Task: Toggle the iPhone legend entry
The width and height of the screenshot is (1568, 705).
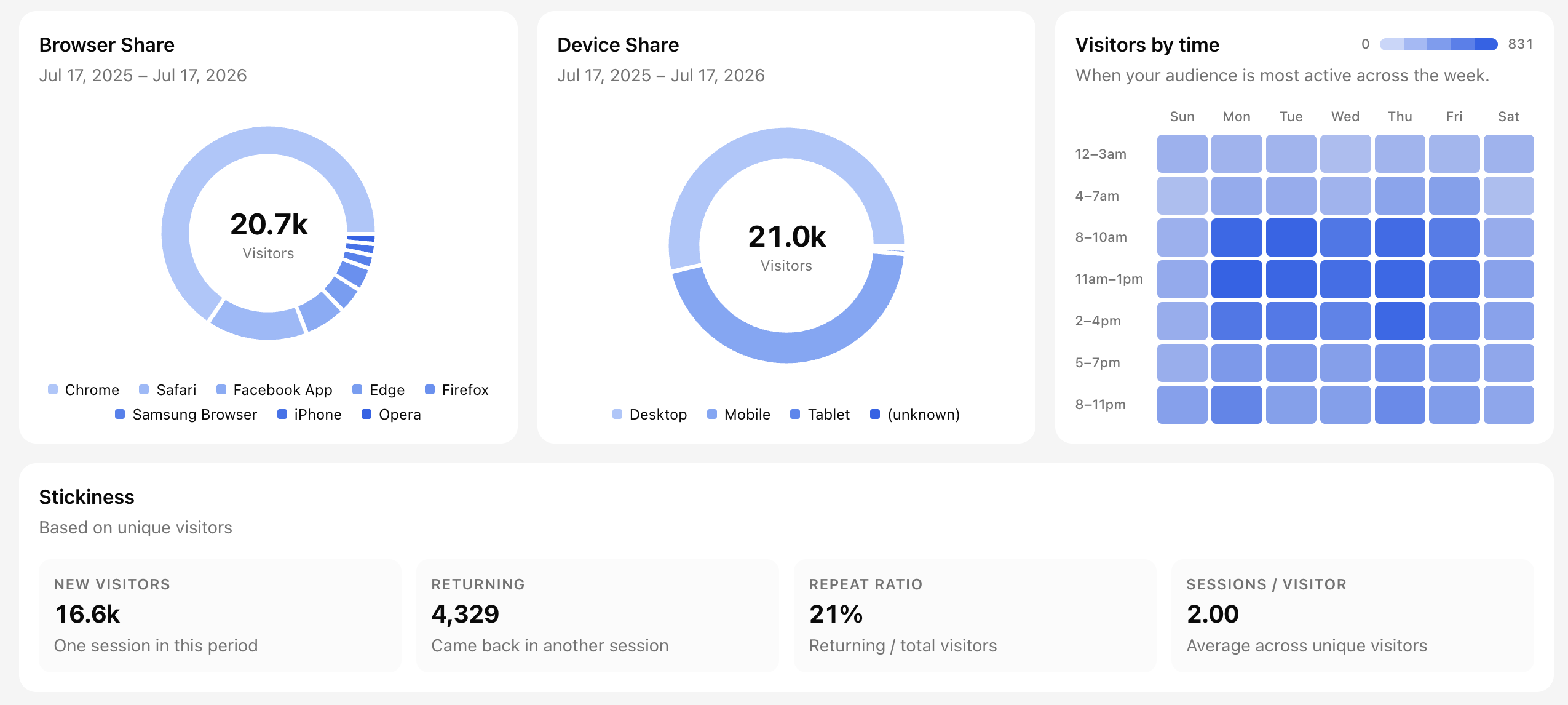Action: 309,414
